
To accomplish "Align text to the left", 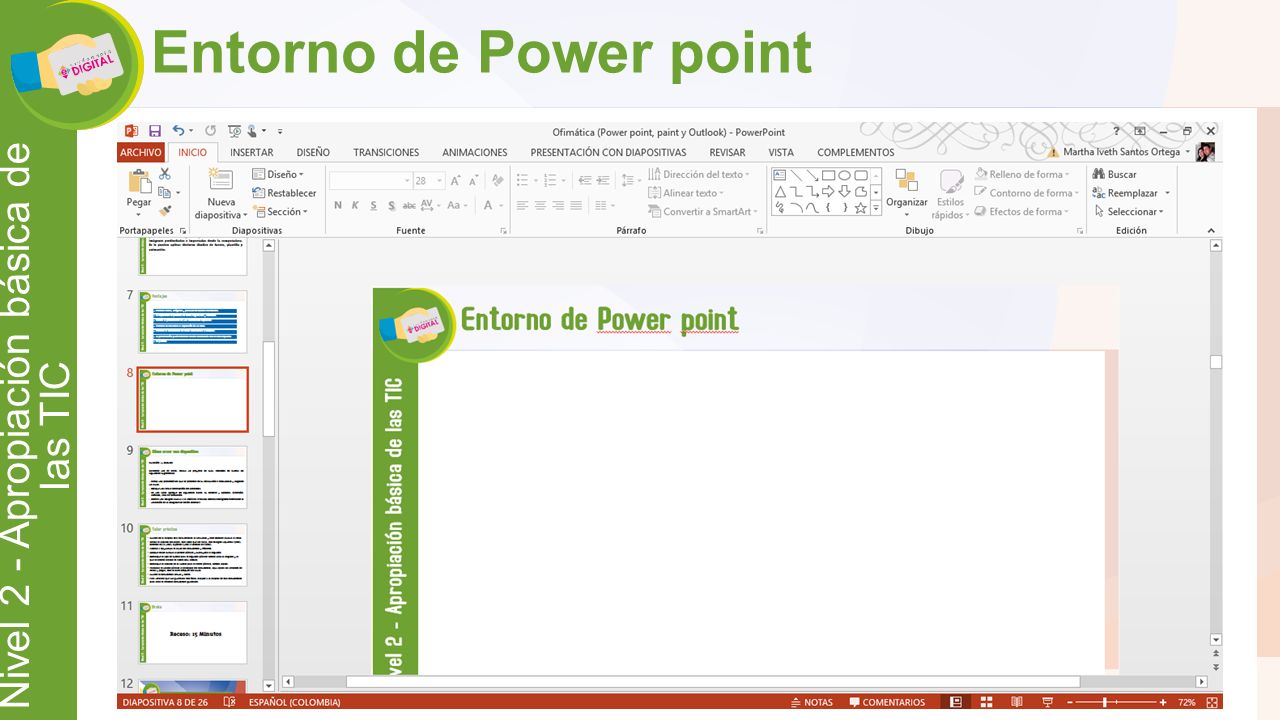I will (522, 206).
